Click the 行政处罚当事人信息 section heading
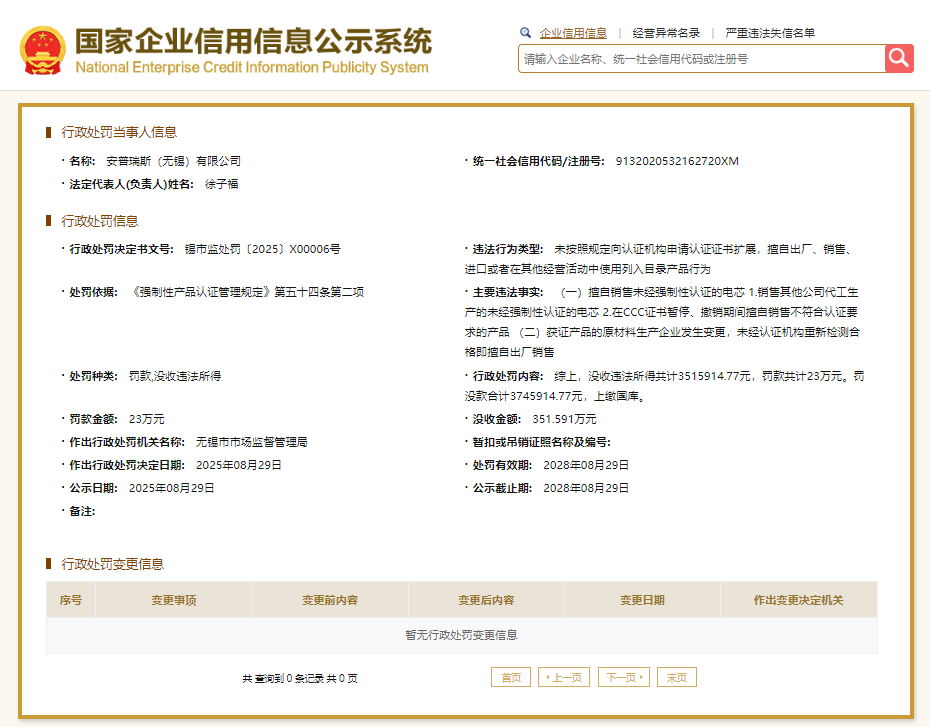Viewport: 930px width, 727px height. click(x=119, y=132)
